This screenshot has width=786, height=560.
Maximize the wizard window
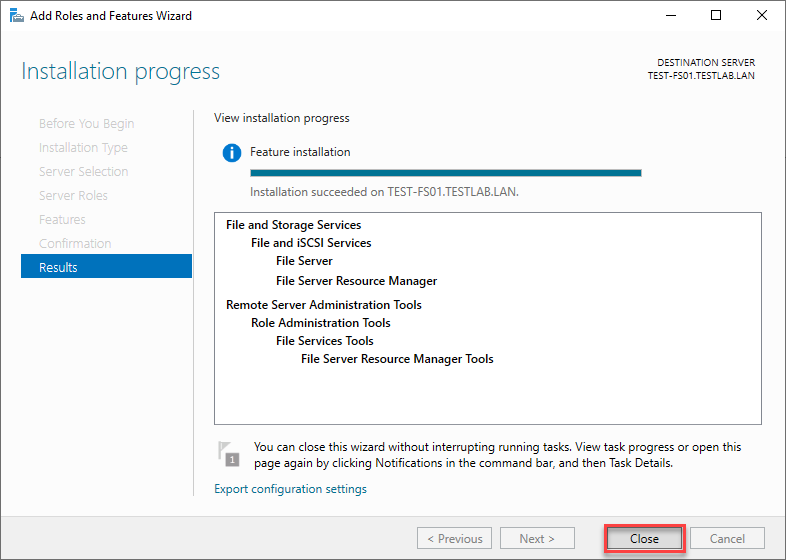(x=716, y=16)
